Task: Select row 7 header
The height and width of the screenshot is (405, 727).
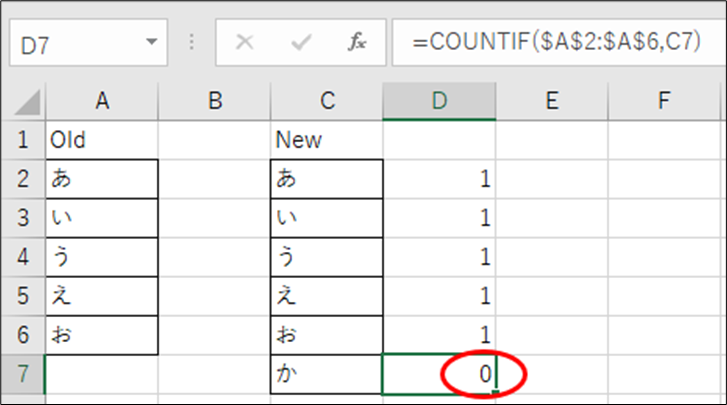Action: pos(22,375)
